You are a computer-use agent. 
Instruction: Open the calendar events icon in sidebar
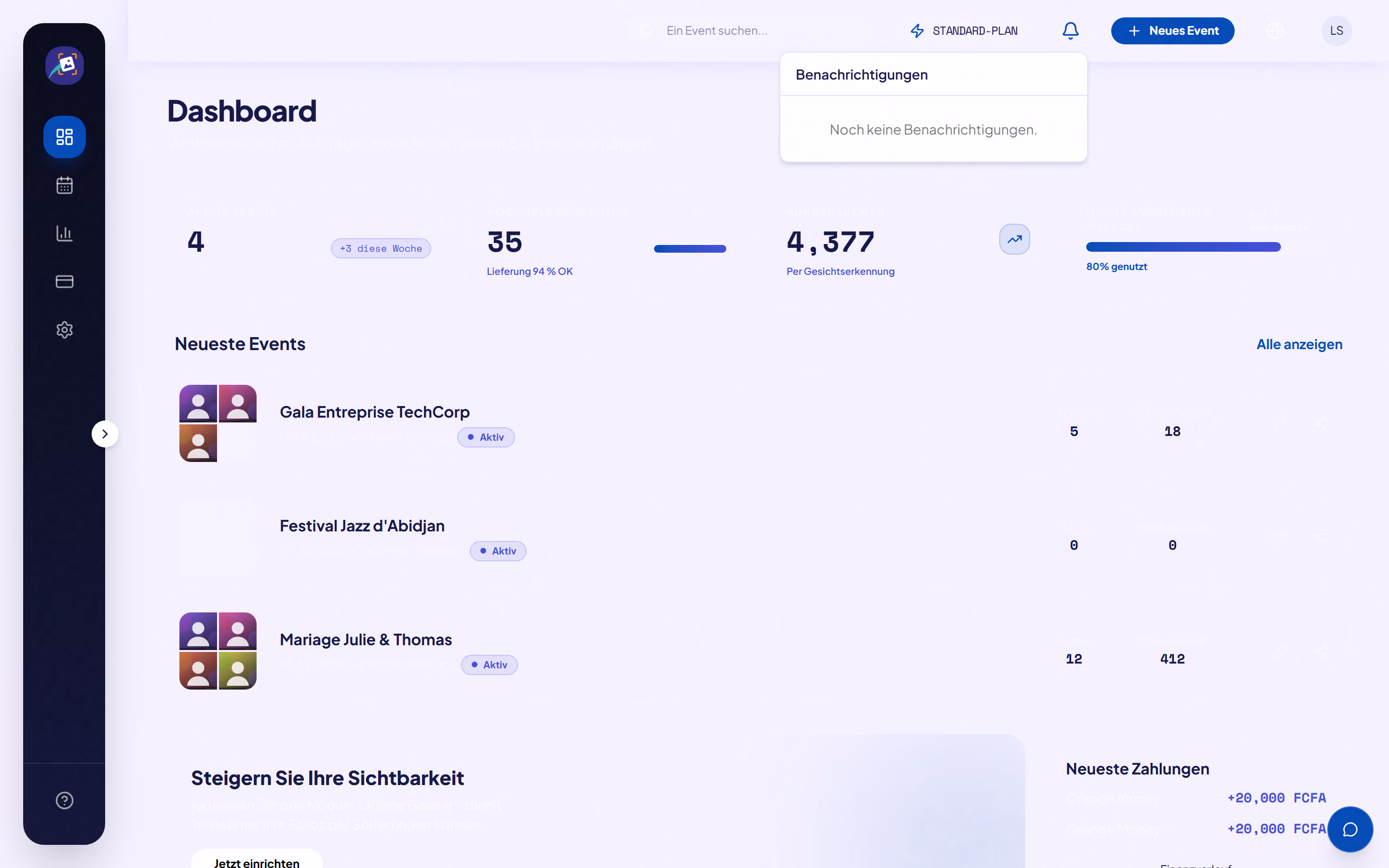(64, 185)
